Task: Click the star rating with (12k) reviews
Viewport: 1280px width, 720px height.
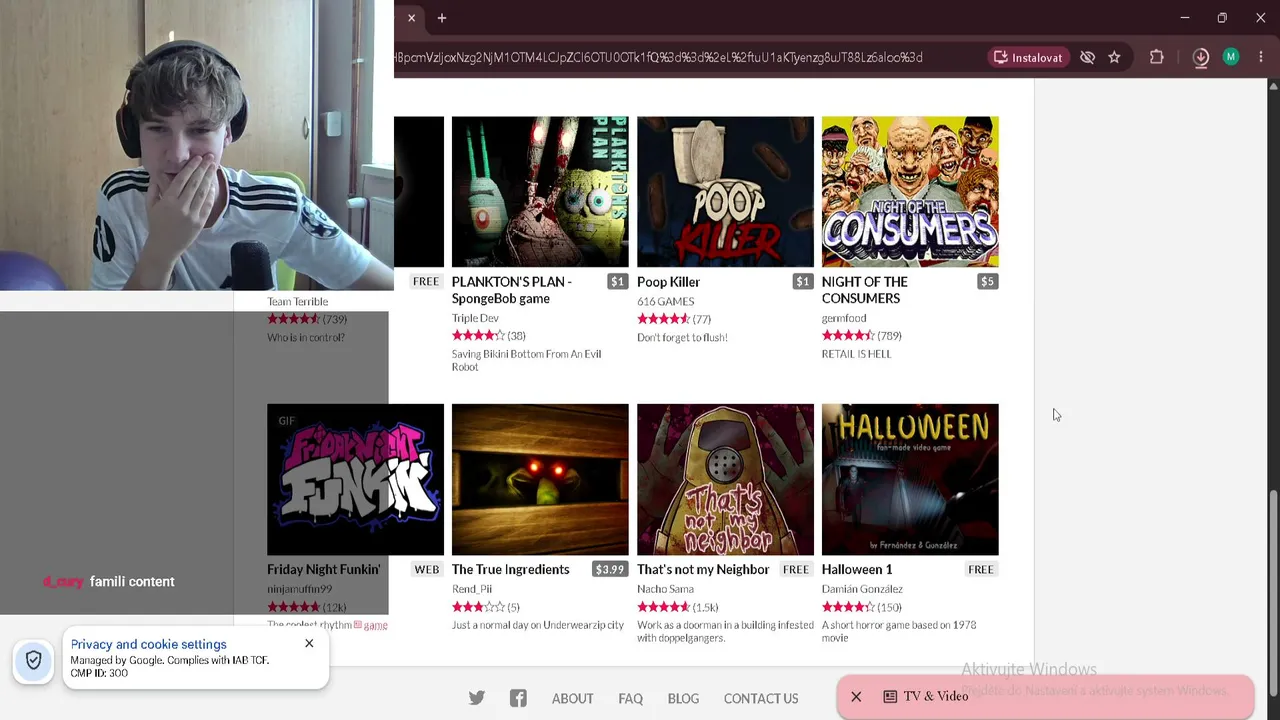Action: pyautogui.click(x=307, y=607)
